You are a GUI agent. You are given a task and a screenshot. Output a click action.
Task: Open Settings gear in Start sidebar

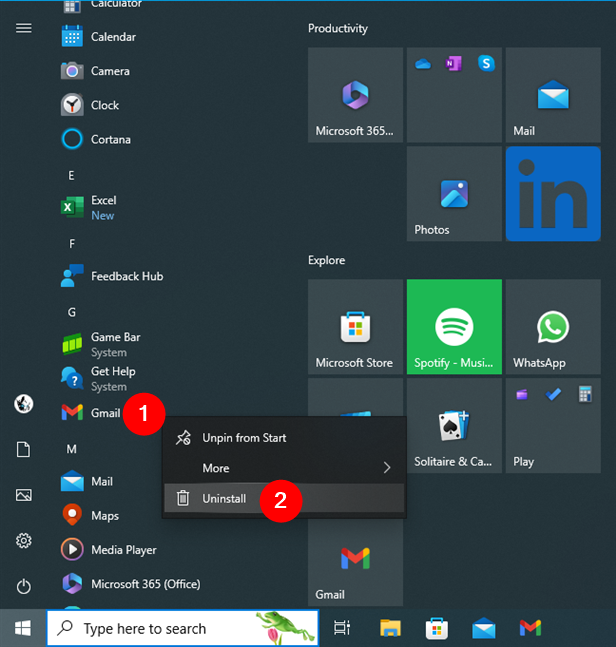24,541
